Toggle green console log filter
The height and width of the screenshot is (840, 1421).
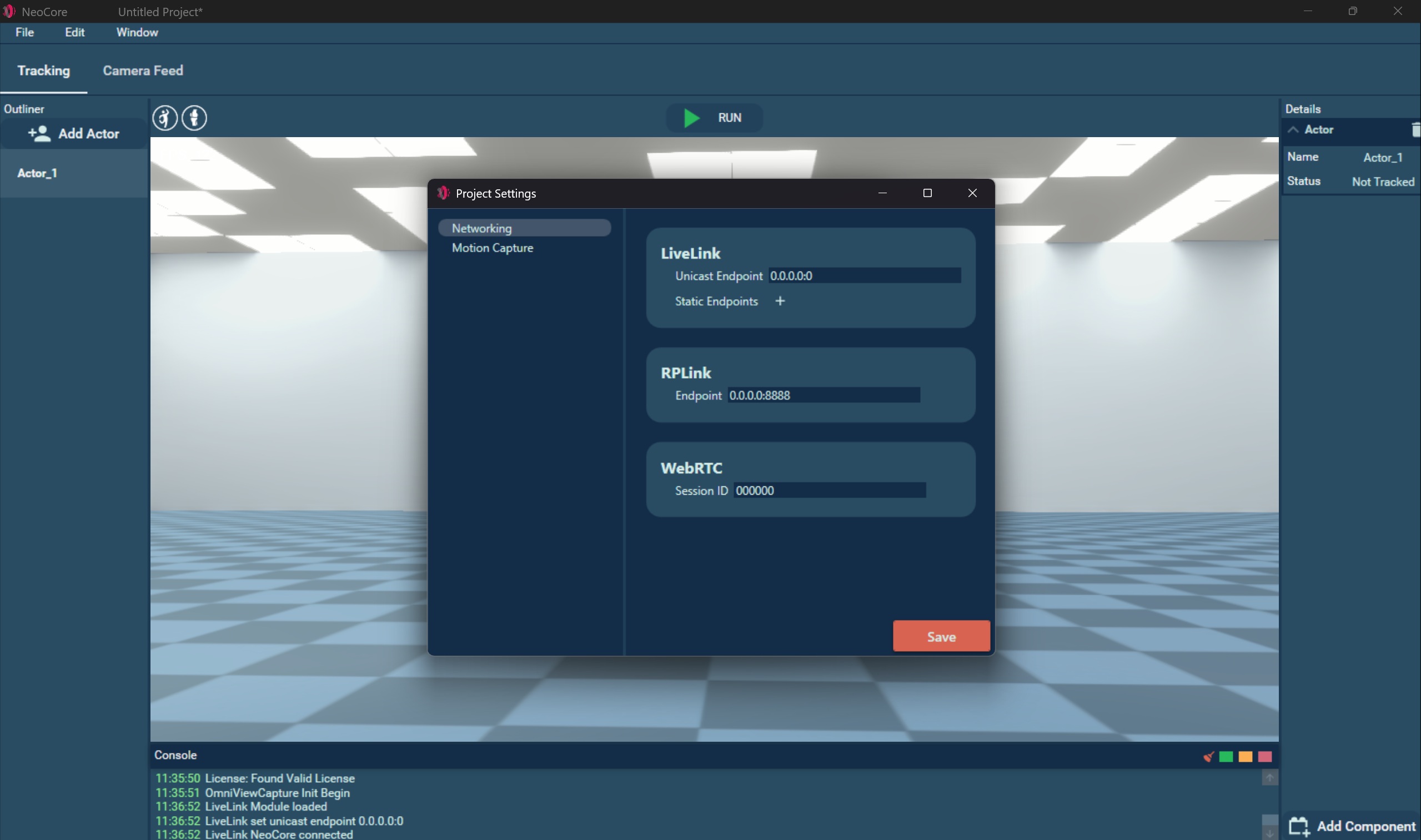[x=1226, y=756]
